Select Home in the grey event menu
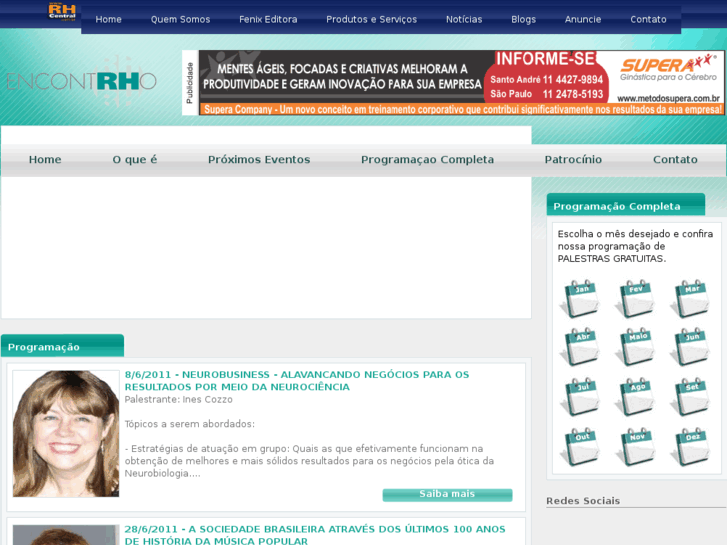Viewport: 727px width, 545px height. click(45, 160)
